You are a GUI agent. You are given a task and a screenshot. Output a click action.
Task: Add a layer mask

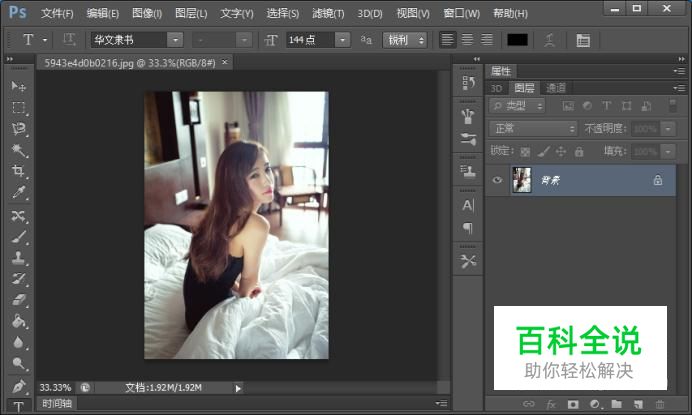[573, 404]
